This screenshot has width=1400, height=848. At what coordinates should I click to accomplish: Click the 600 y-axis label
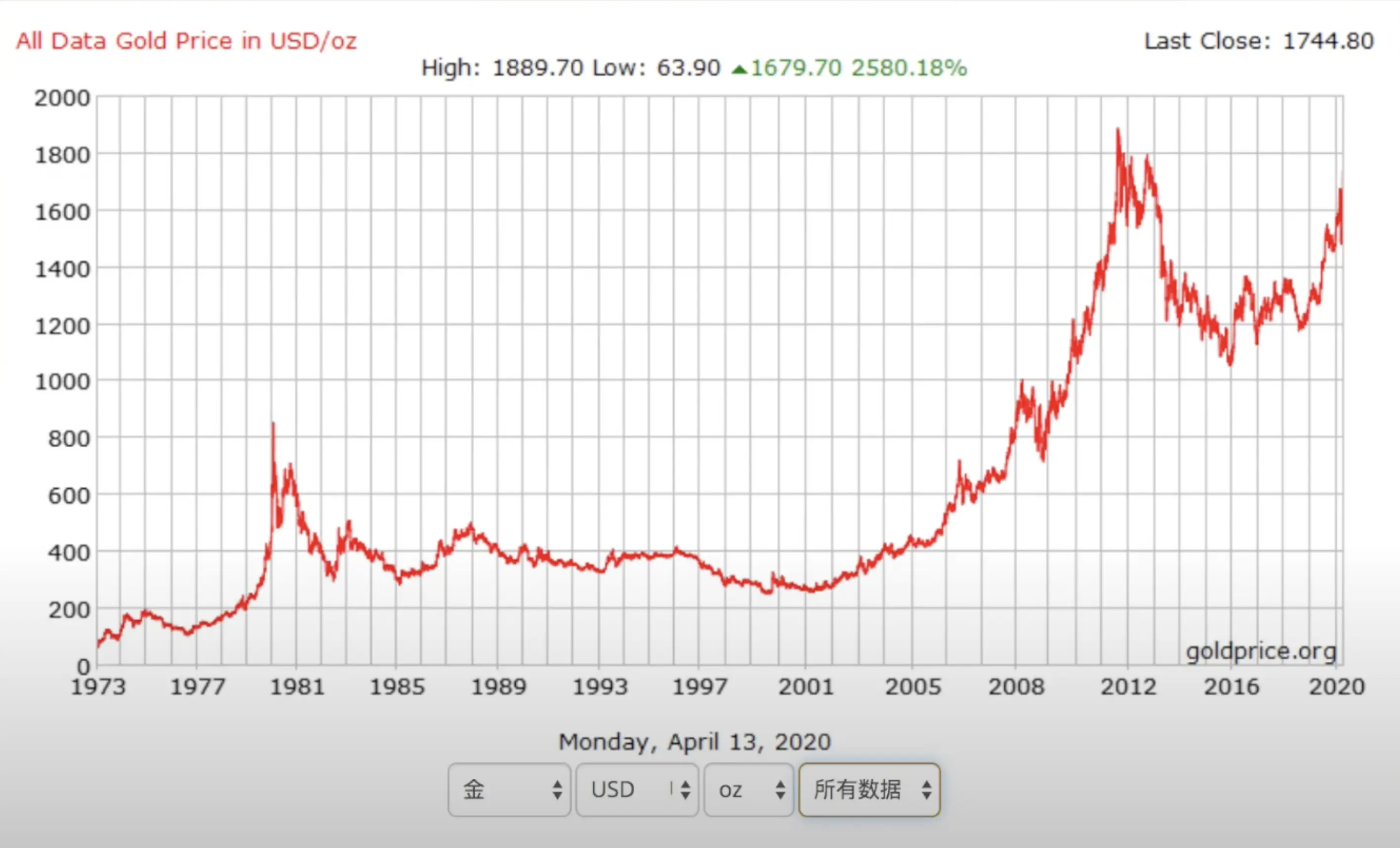tap(69, 496)
